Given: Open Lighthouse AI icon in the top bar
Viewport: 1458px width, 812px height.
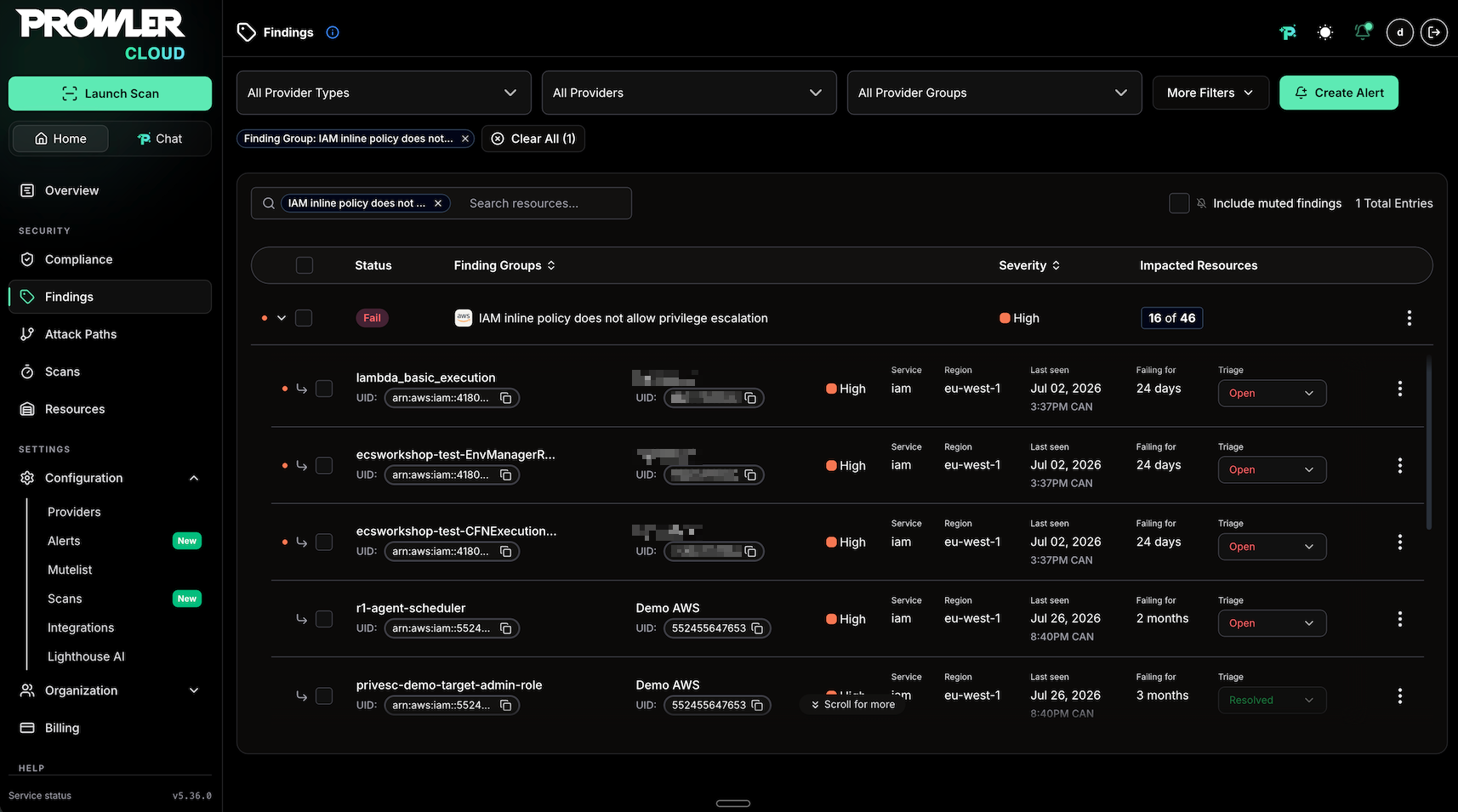Looking at the screenshot, I should (1288, 32).
